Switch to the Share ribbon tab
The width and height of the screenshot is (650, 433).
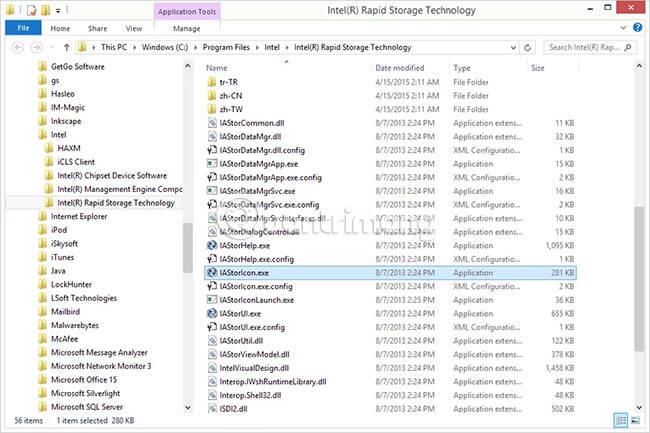97,29
